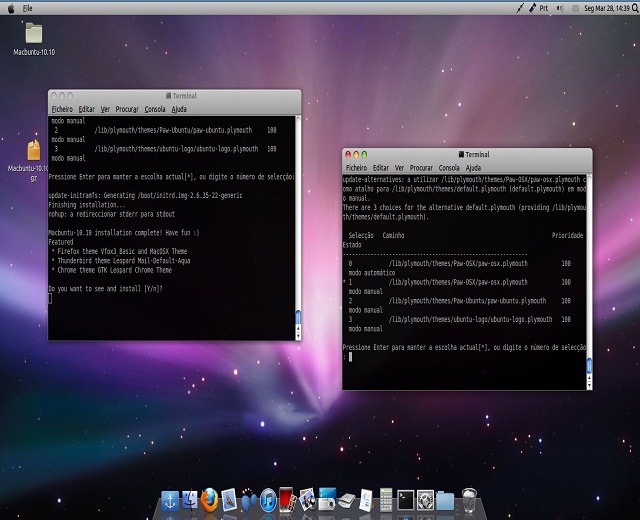
Task: Open the Apple logo menu
Action: 10,7
